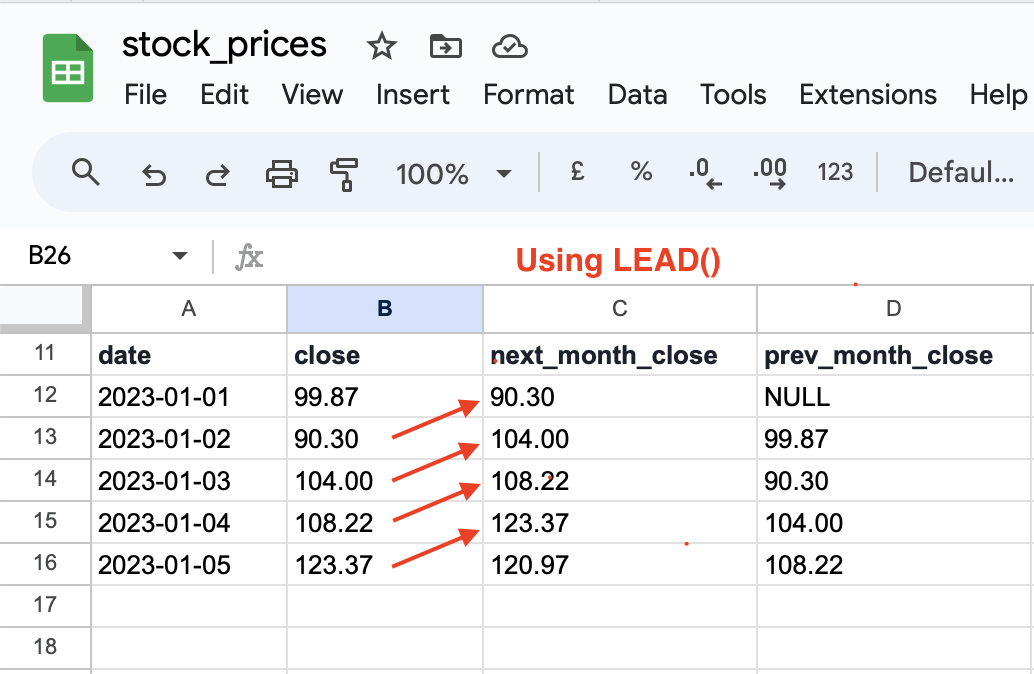Expand the B26 name box dropdown arrow

coord(180,257)
